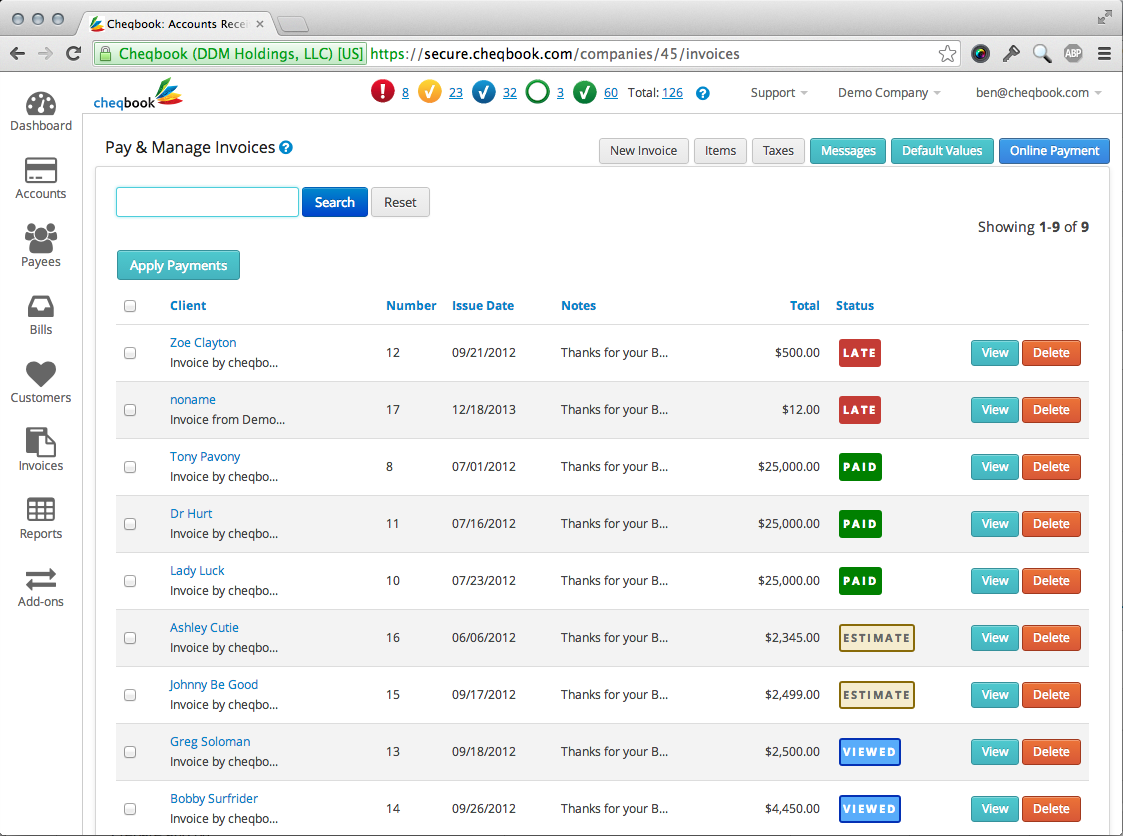Click the solid green checkmark status icon

pyautogui.click(x=584, y=92)
